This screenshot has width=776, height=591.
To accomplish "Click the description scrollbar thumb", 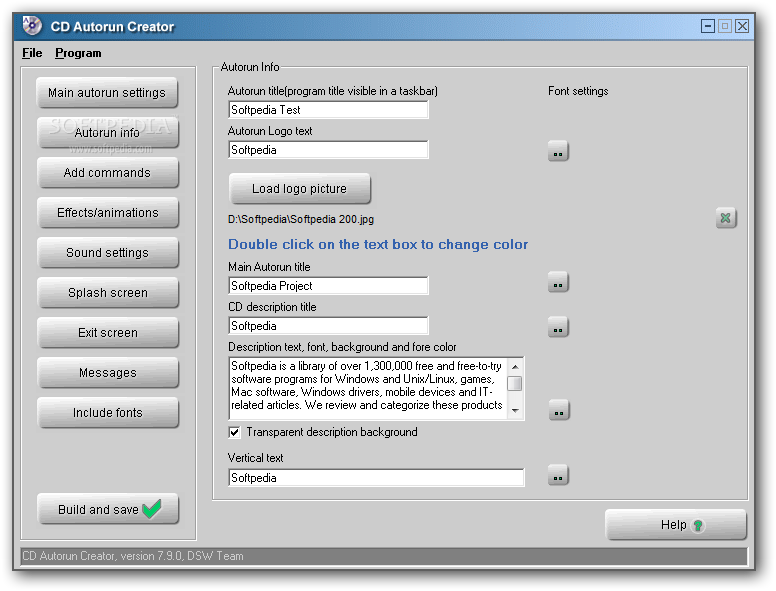I will pyautogui.click(x=515, y=384).
